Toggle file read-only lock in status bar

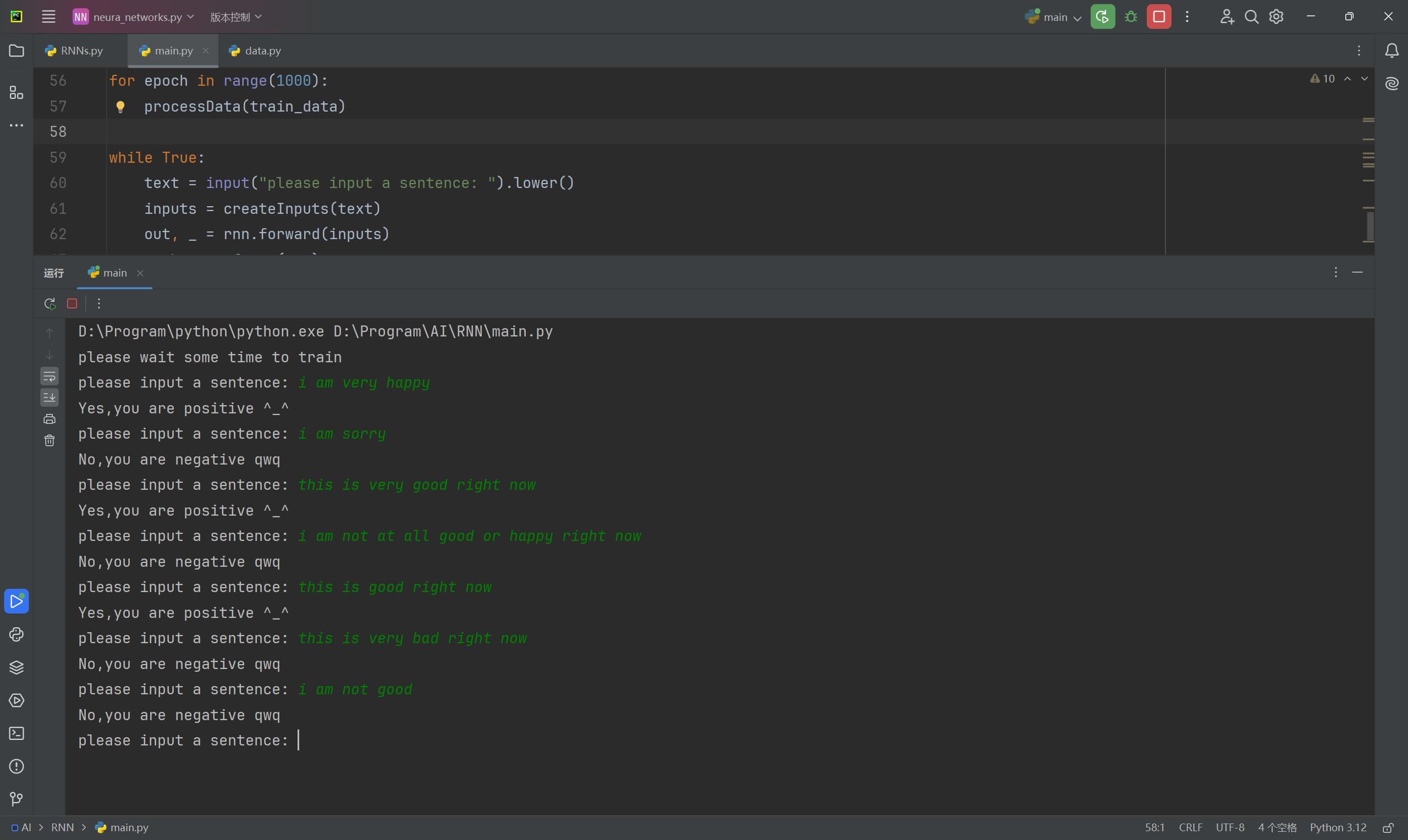click(x=1388, y=827)
